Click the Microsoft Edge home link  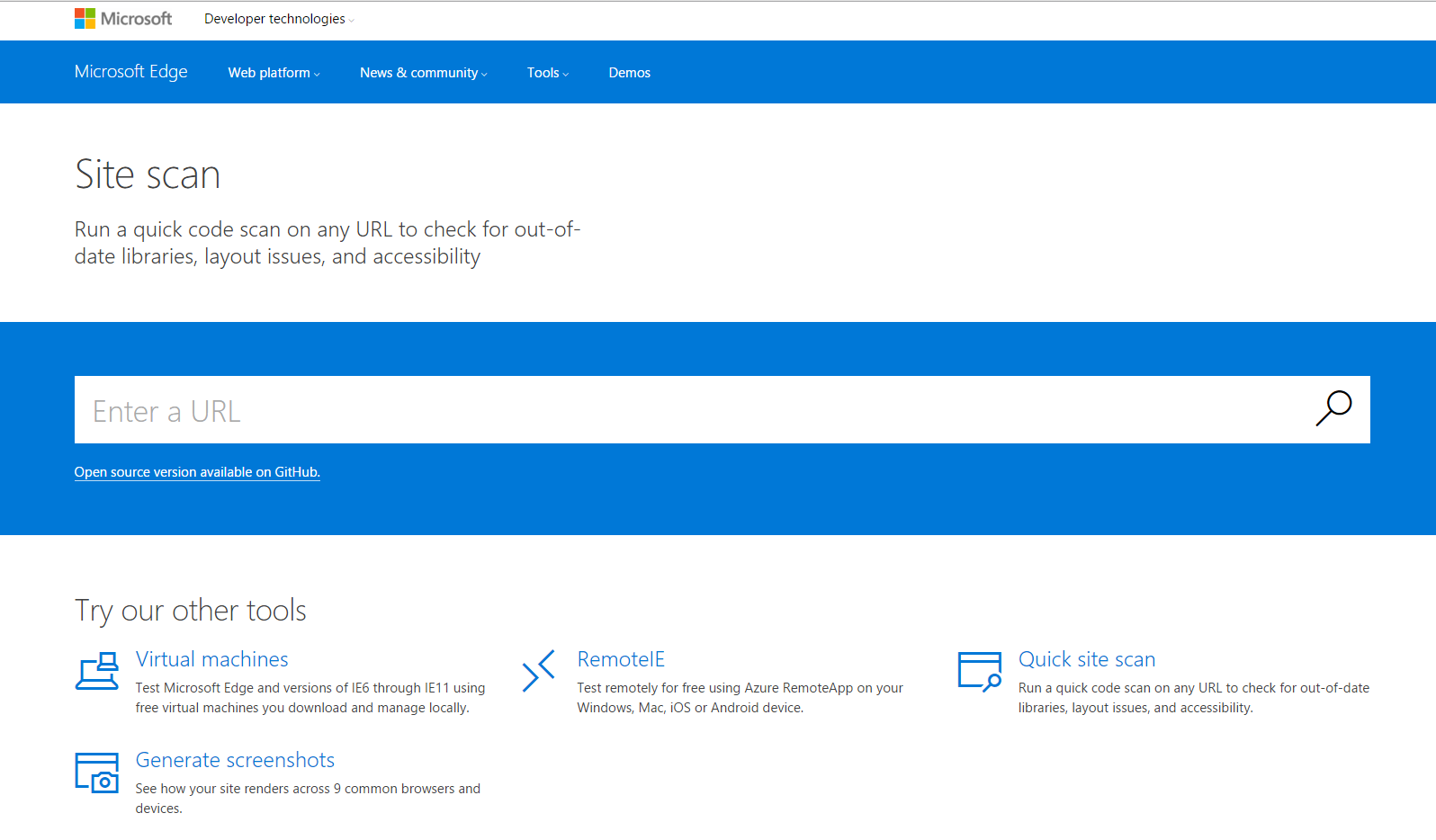click(x=131, y=72)
